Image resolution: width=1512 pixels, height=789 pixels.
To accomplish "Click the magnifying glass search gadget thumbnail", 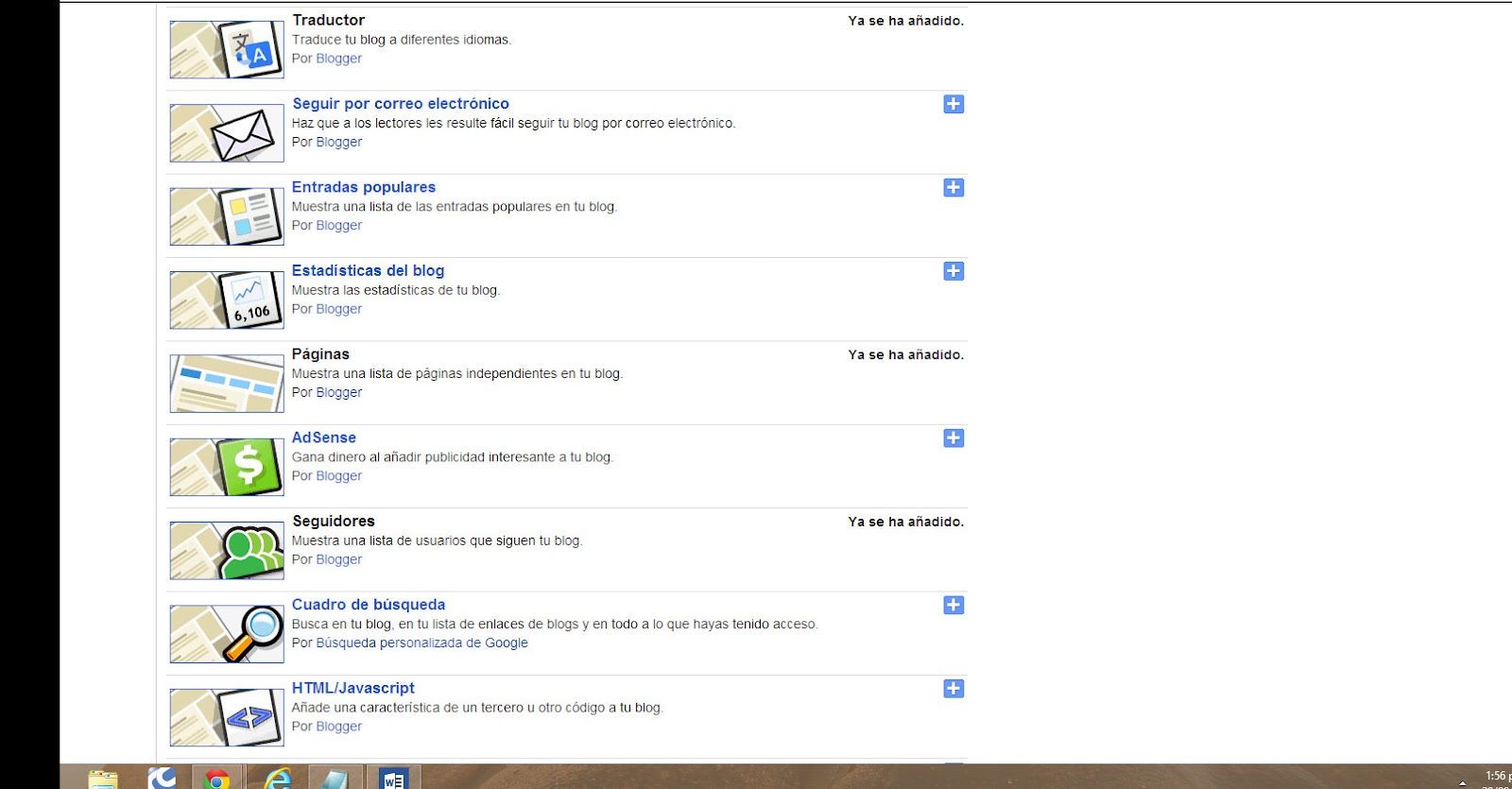I will coord(227,634).
